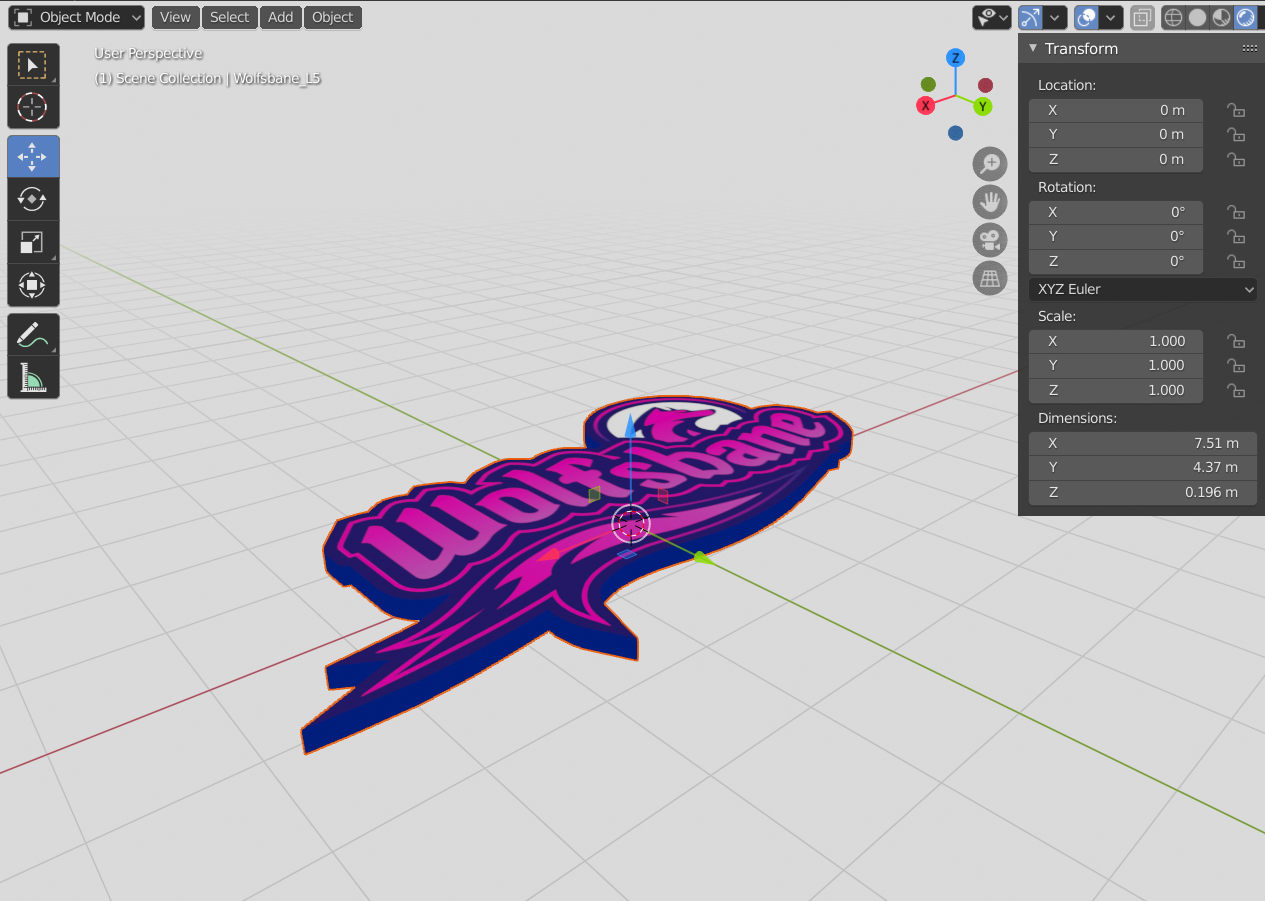
Task: Click the blue Z-axis move arrow in viewport
Action: 630,428
